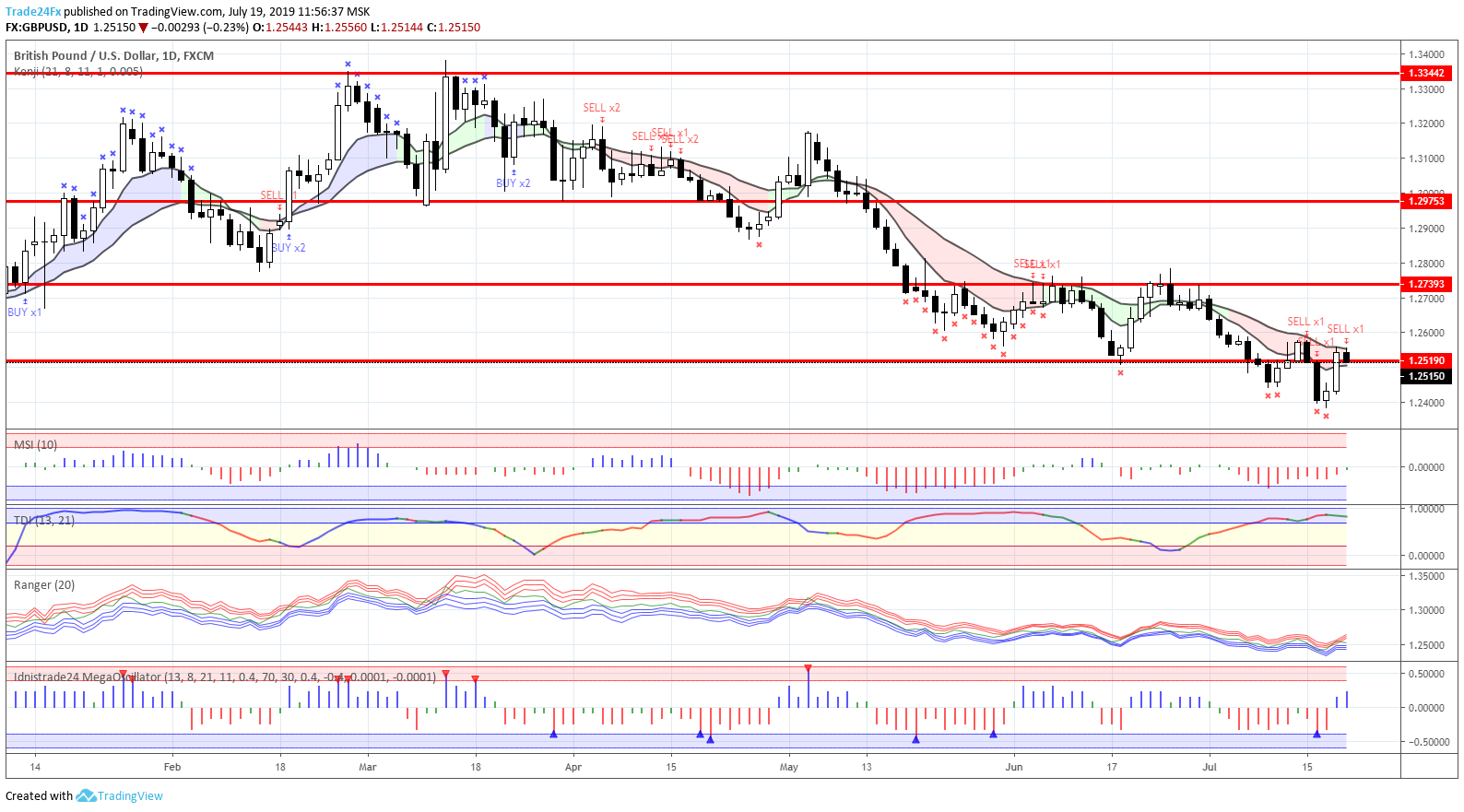Click the Trade24Fx author link
1464x812 pixels.
[33, 12]
